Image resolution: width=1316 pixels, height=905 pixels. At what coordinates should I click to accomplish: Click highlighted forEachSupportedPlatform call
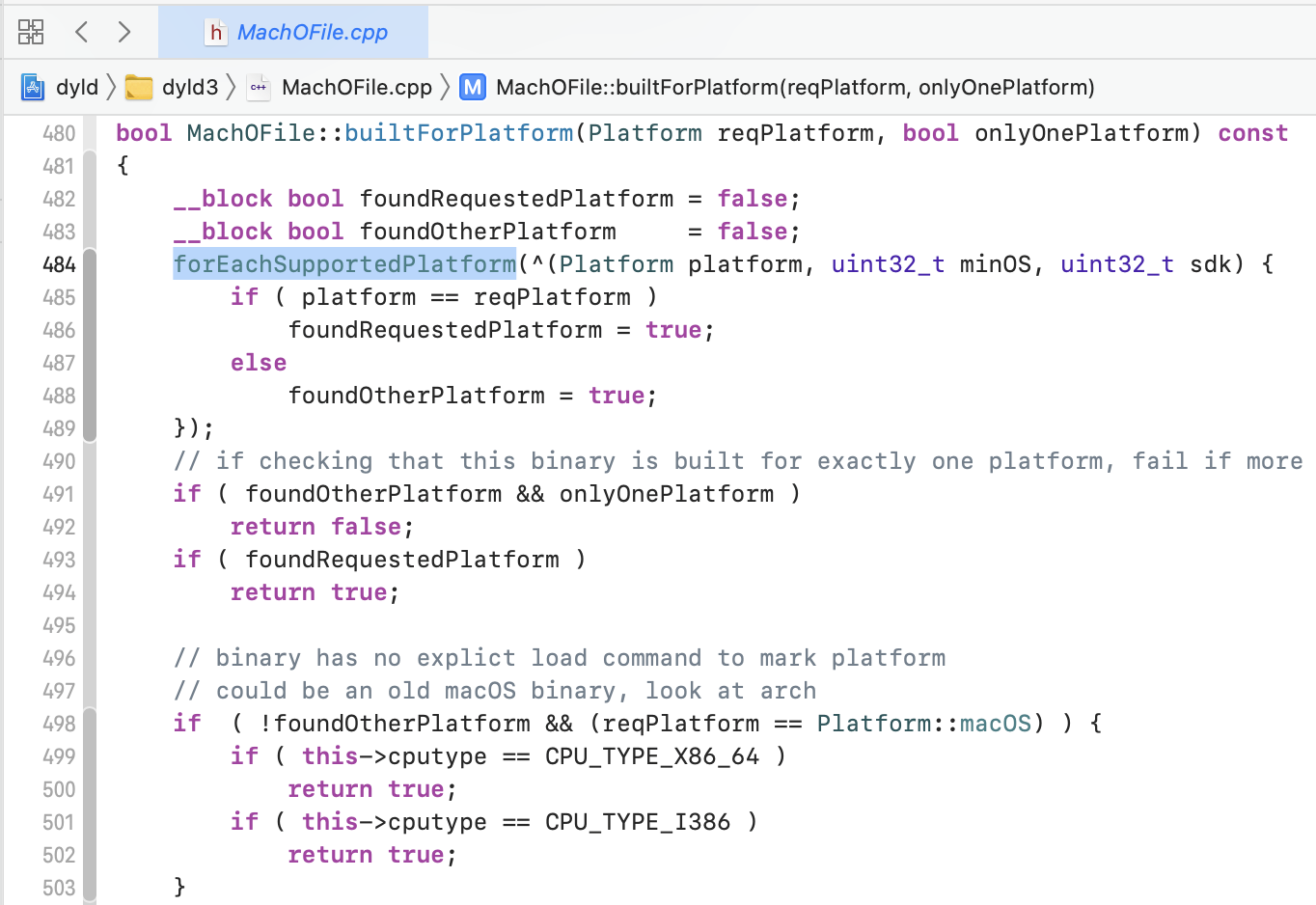click(x=344, y=264)
